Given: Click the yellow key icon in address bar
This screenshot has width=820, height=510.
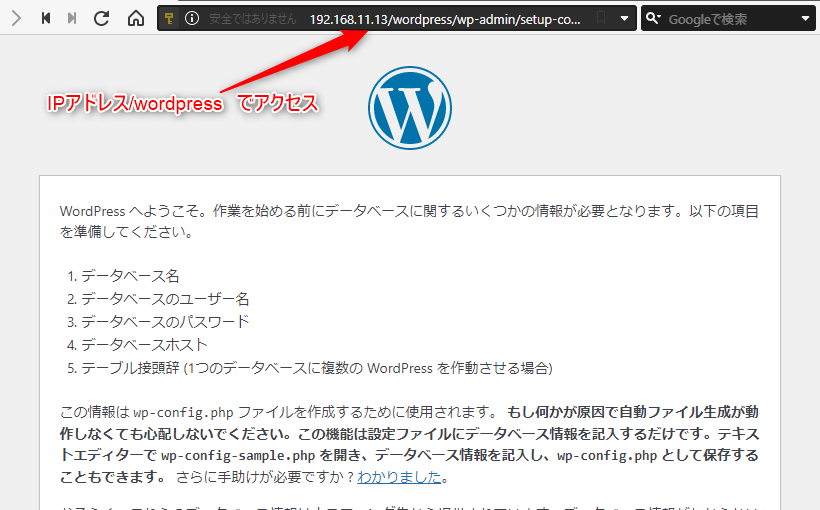Looking at the screenshot, I should coord(171,19).
